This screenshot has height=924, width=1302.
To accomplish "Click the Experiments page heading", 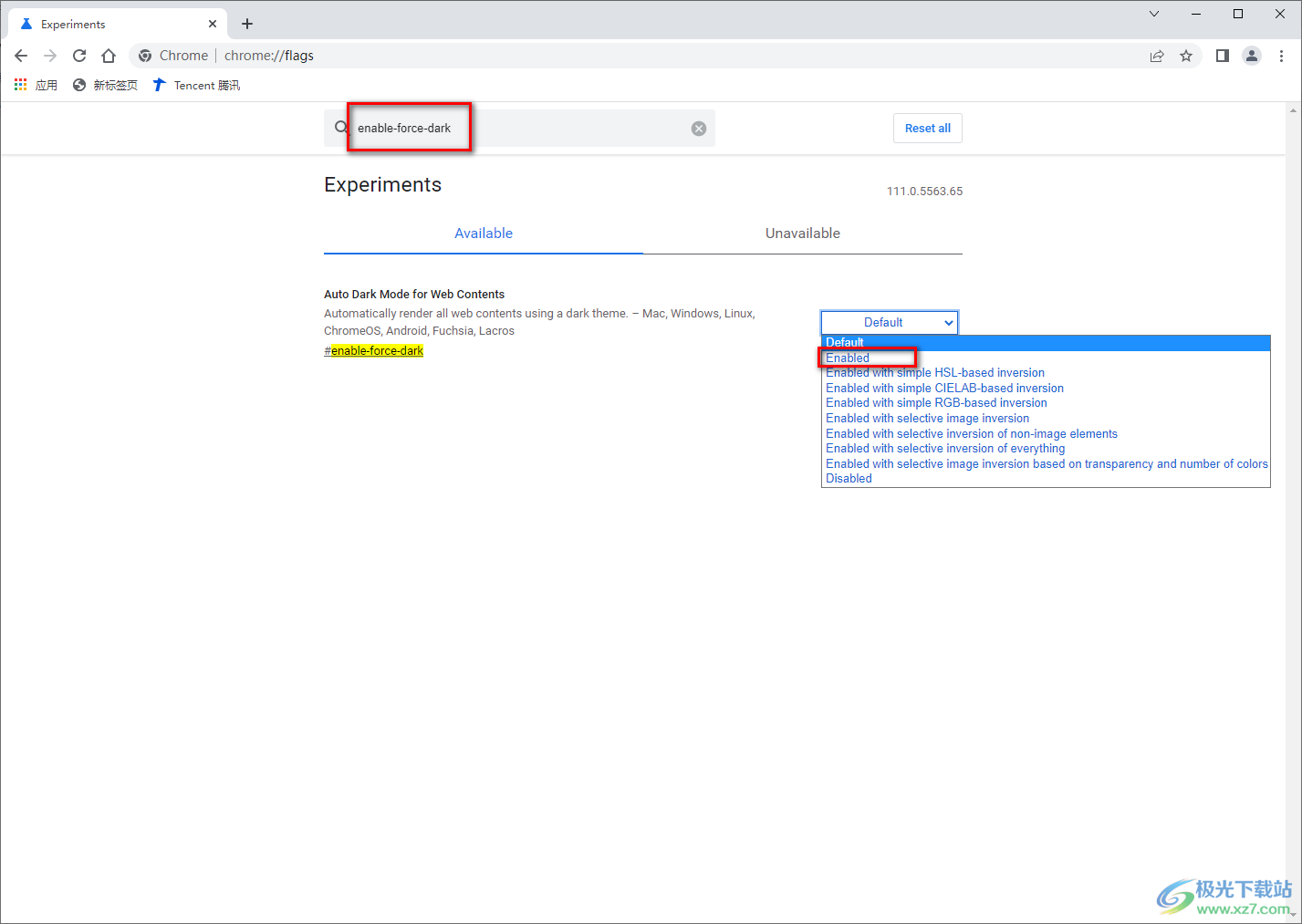I will [383, 185].
